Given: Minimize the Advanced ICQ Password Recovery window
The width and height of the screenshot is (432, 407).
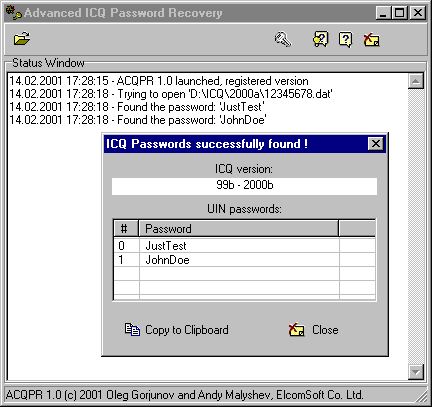Looking at the screenshot, I should (383, 13).
